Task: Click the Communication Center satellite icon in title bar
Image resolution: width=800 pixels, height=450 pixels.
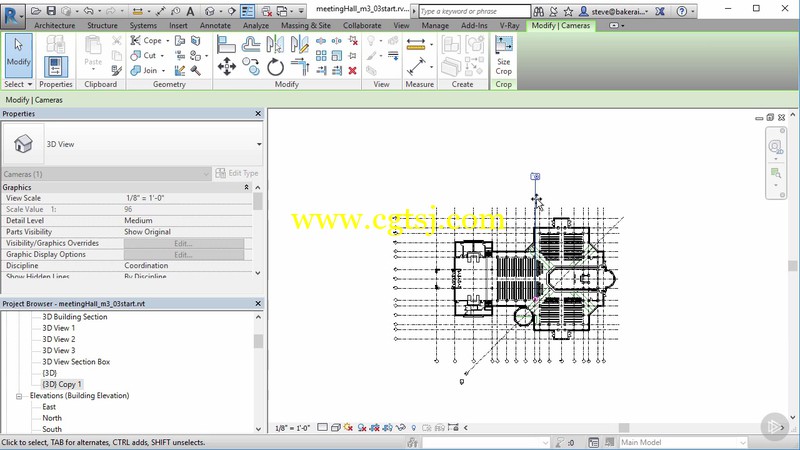Action: pyautogui.click(x=553, y=11)
